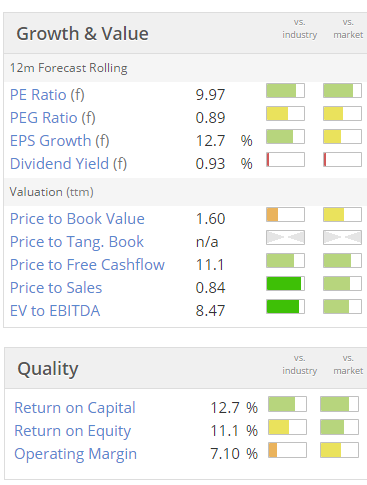
Task: Click EV to EBITDA vs. market bar
Action: pos(342,307)
